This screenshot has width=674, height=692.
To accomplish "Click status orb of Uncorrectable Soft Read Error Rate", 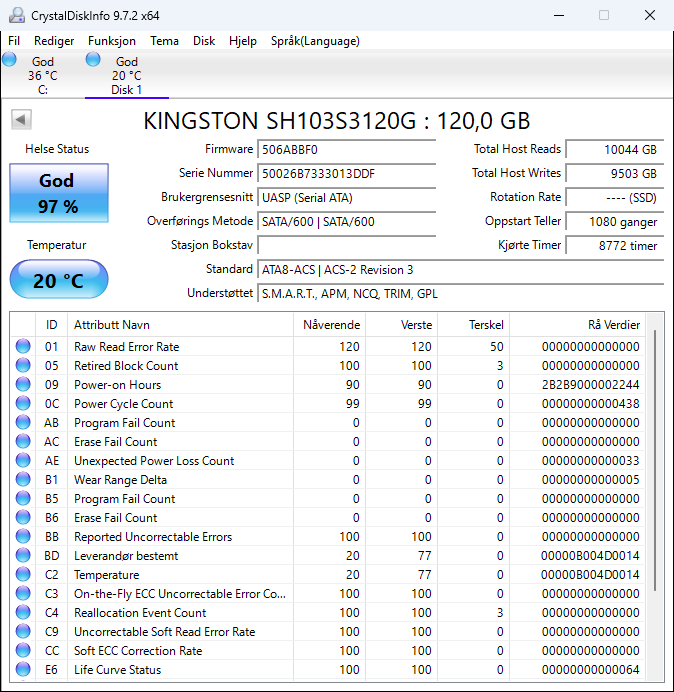I will 23,631.
